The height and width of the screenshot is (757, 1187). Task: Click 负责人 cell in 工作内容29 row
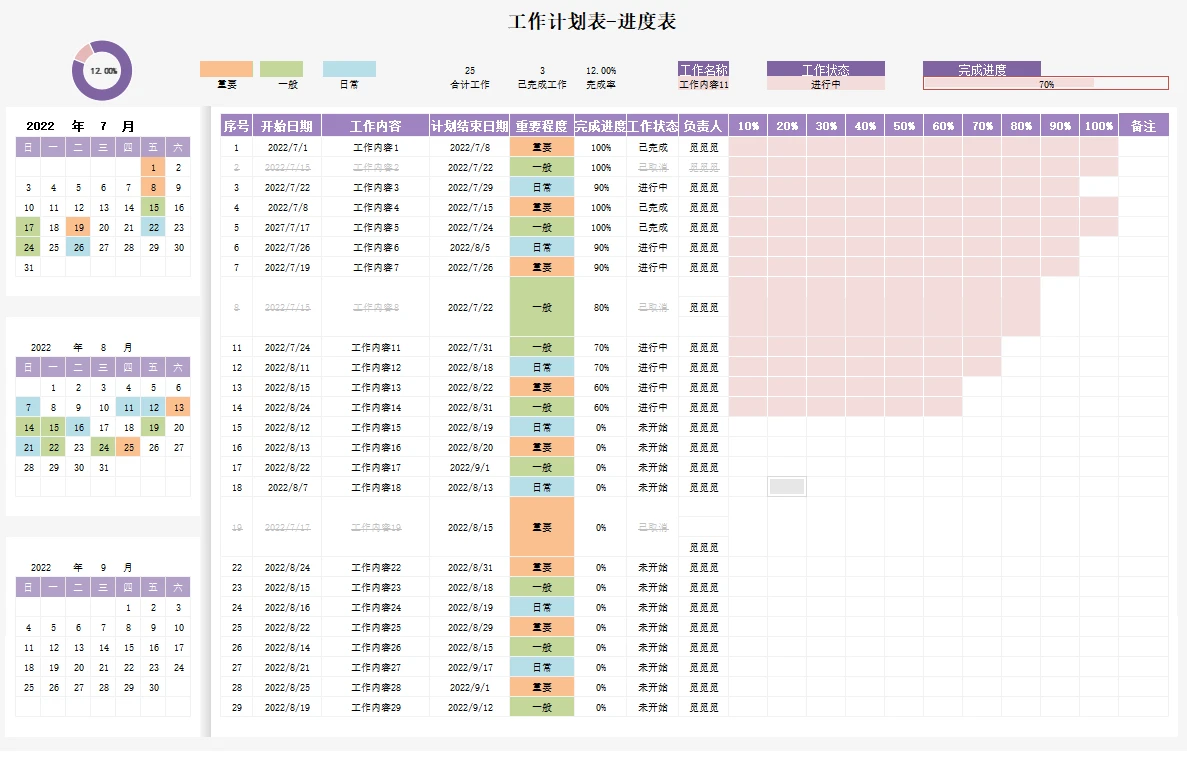(x=703, y=708)
